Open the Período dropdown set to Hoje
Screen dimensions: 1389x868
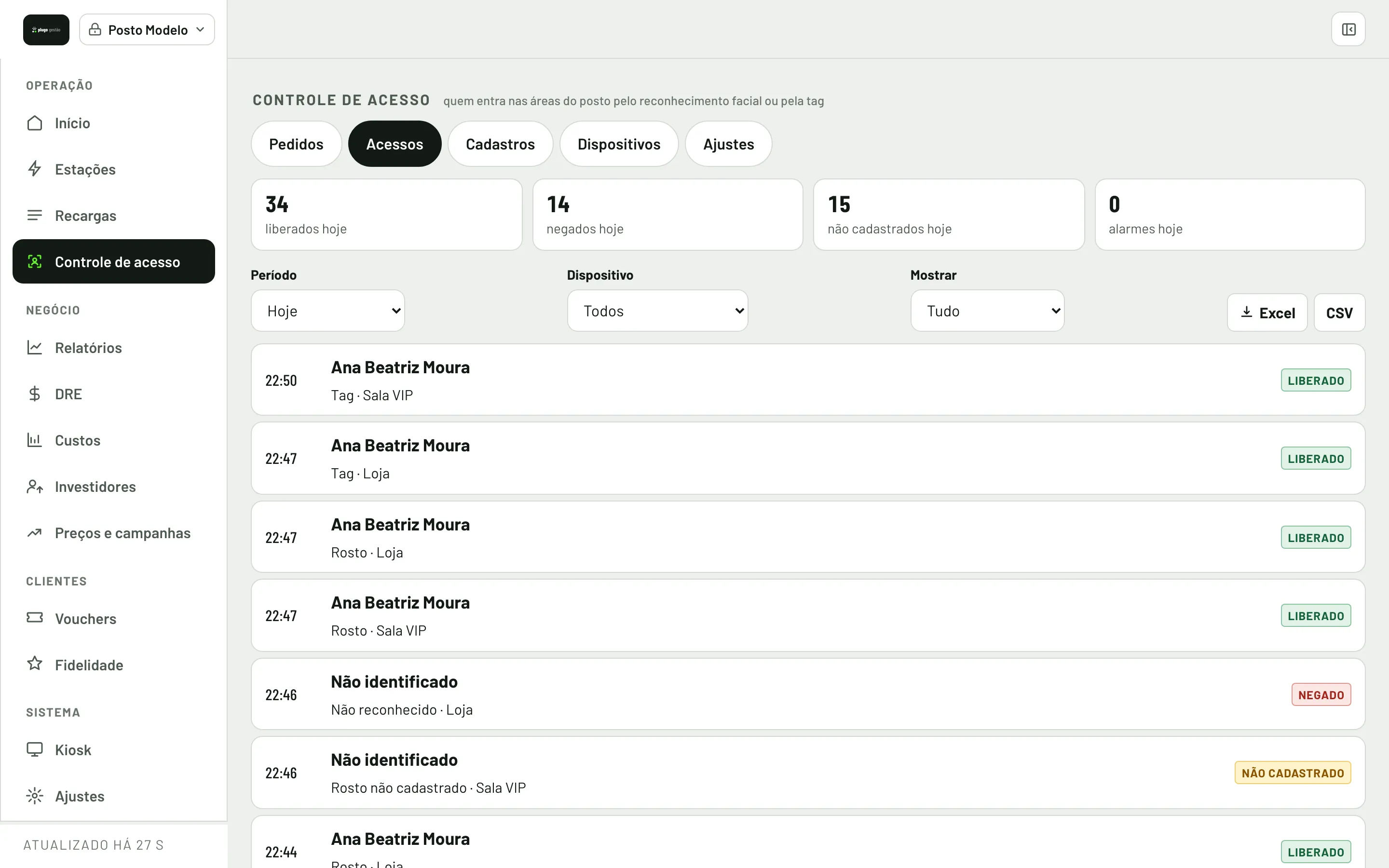328,311
